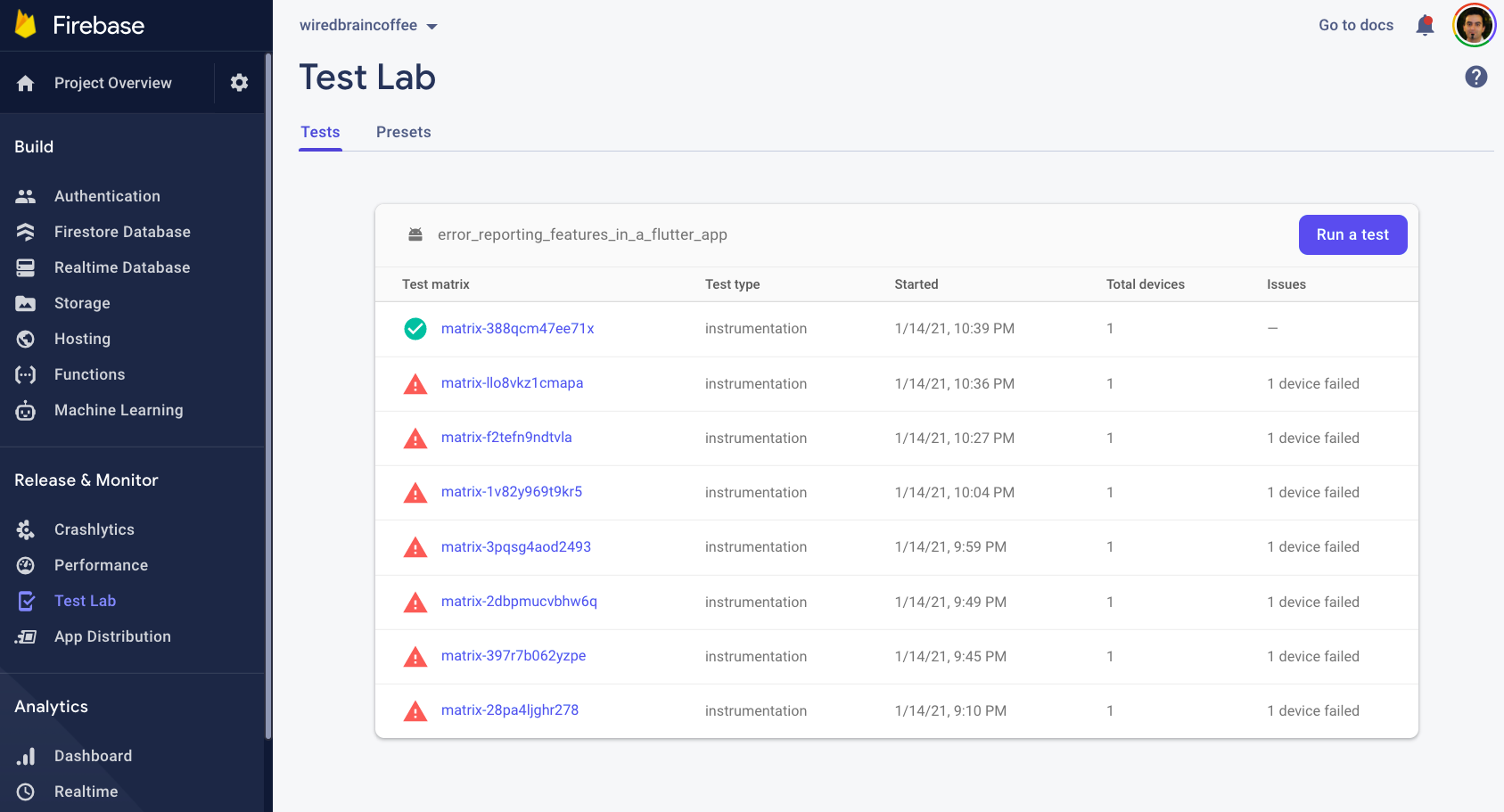The height and width of the screenshot is (812, 1504).
Task: Click the Release & Monitor section heading
Action: click(x=86, y=480)
